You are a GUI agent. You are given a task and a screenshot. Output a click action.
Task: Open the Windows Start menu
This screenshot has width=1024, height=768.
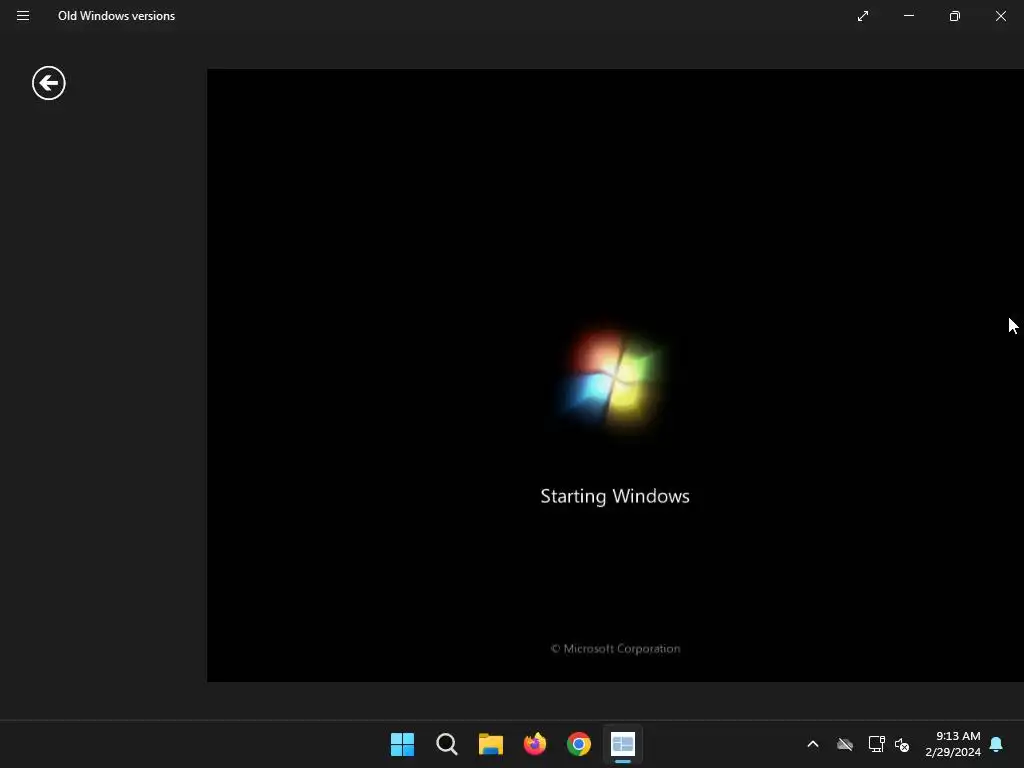click(402, 744)
